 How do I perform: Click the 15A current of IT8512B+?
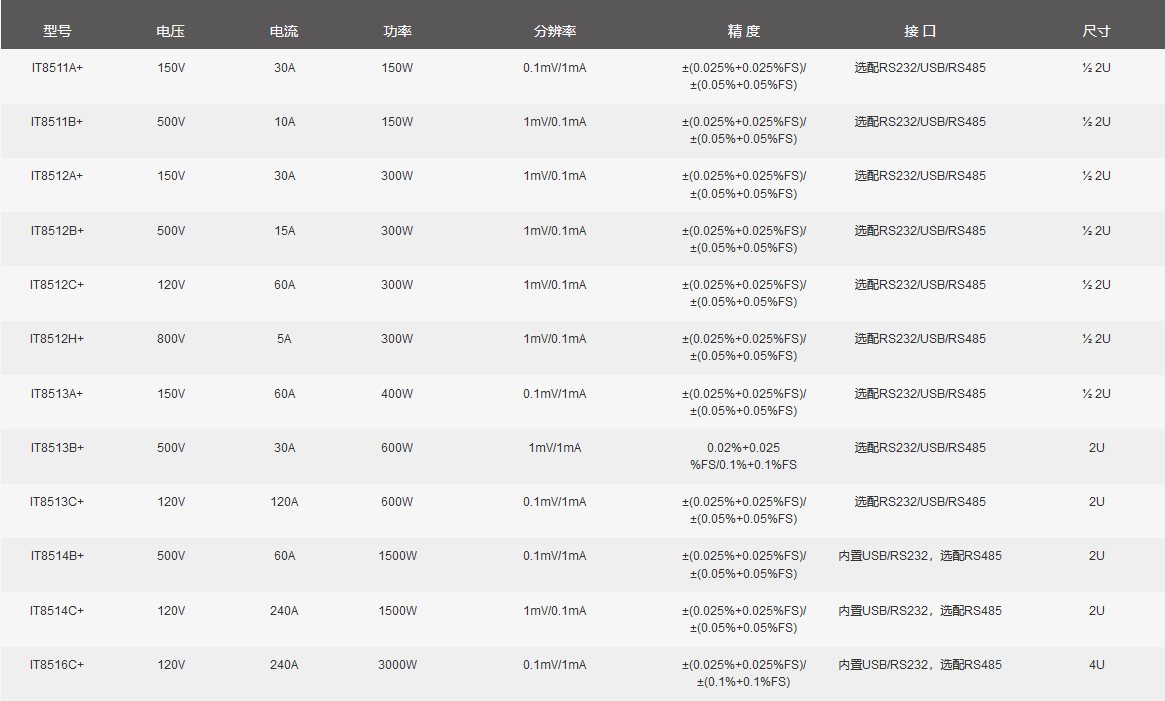coord(285,231)
